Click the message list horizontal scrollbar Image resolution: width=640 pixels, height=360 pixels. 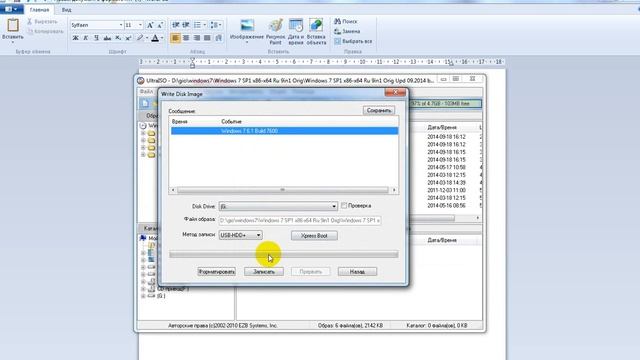(282, 190)
